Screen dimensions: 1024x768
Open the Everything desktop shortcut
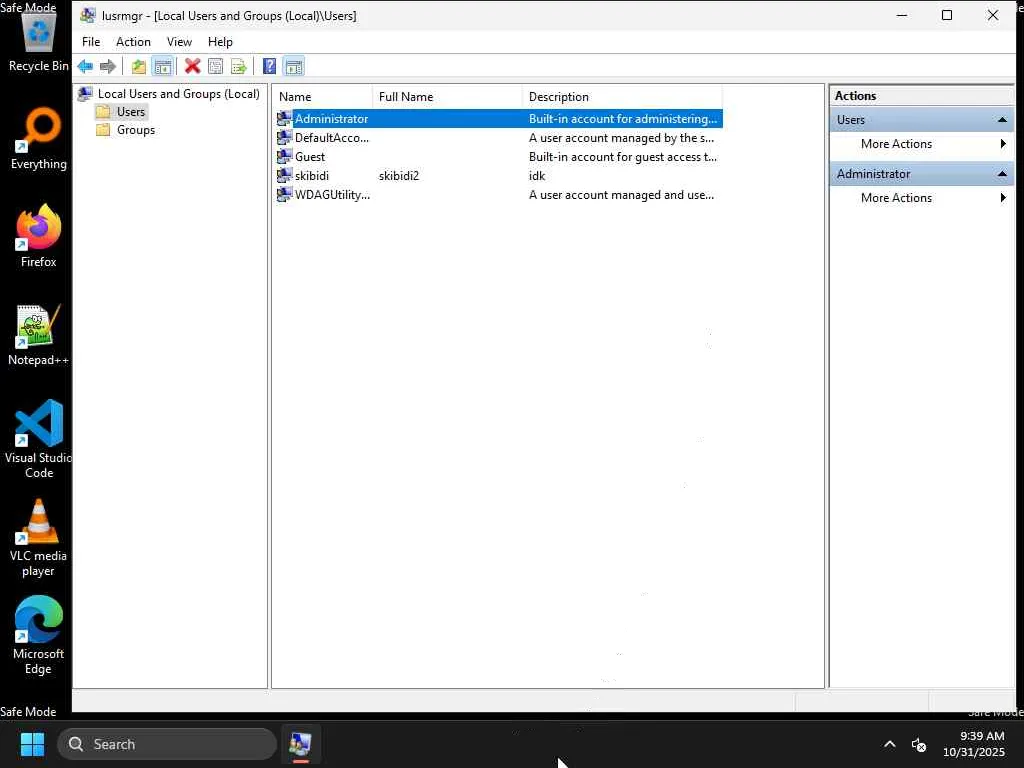[x=38, y=138]
